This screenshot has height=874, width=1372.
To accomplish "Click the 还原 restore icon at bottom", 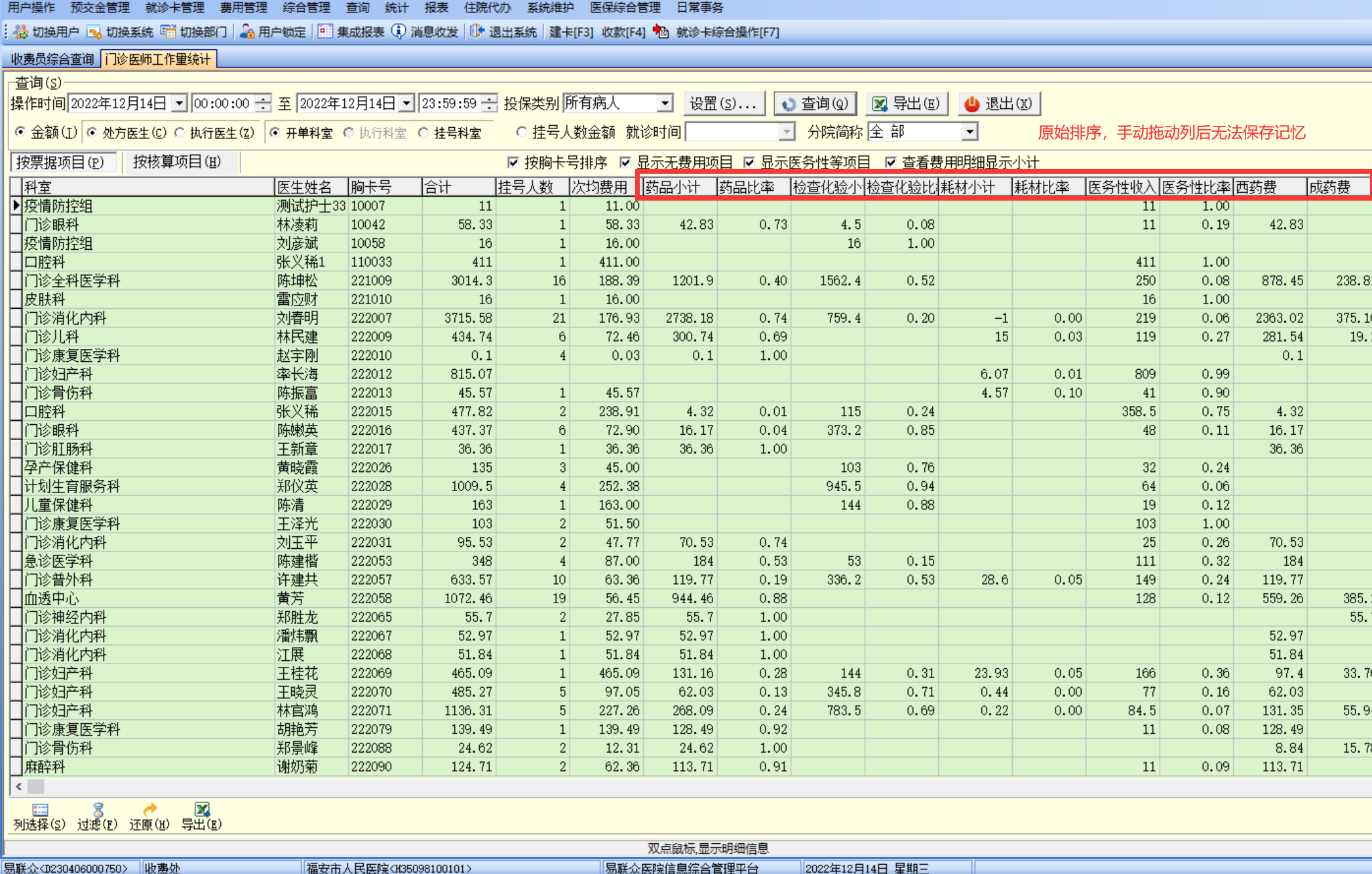I will point(149,810).
